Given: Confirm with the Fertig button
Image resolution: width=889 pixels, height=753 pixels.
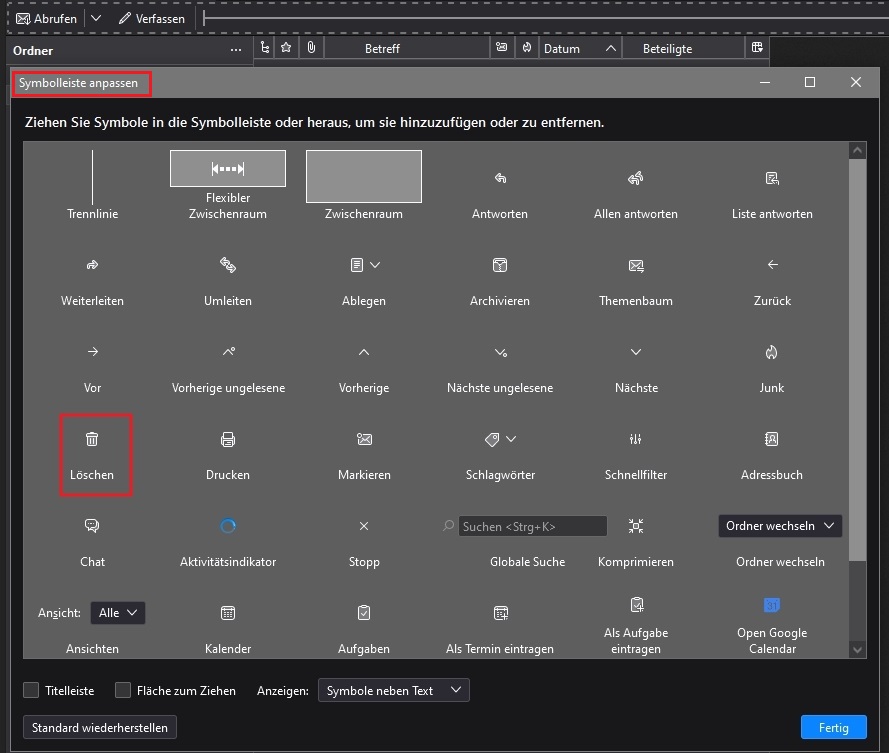Looking at the screenshot, I should pos(833,727).
